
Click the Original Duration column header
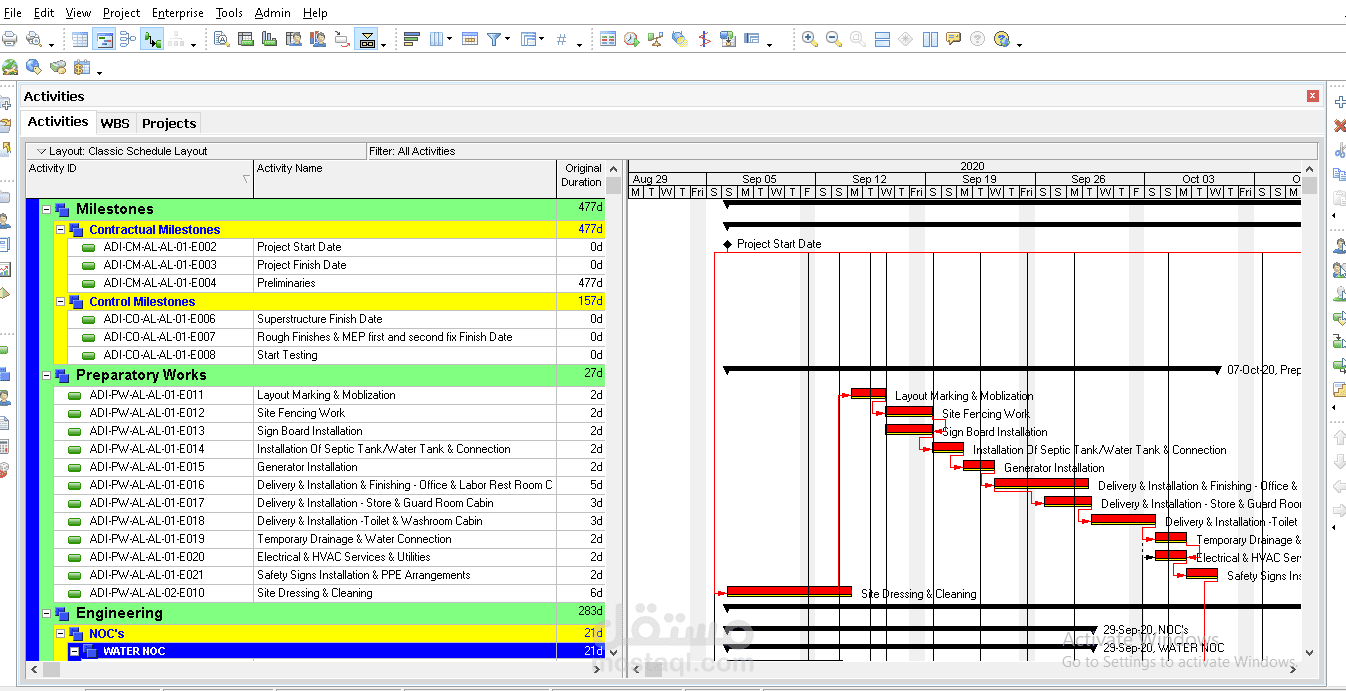point(581,178)
